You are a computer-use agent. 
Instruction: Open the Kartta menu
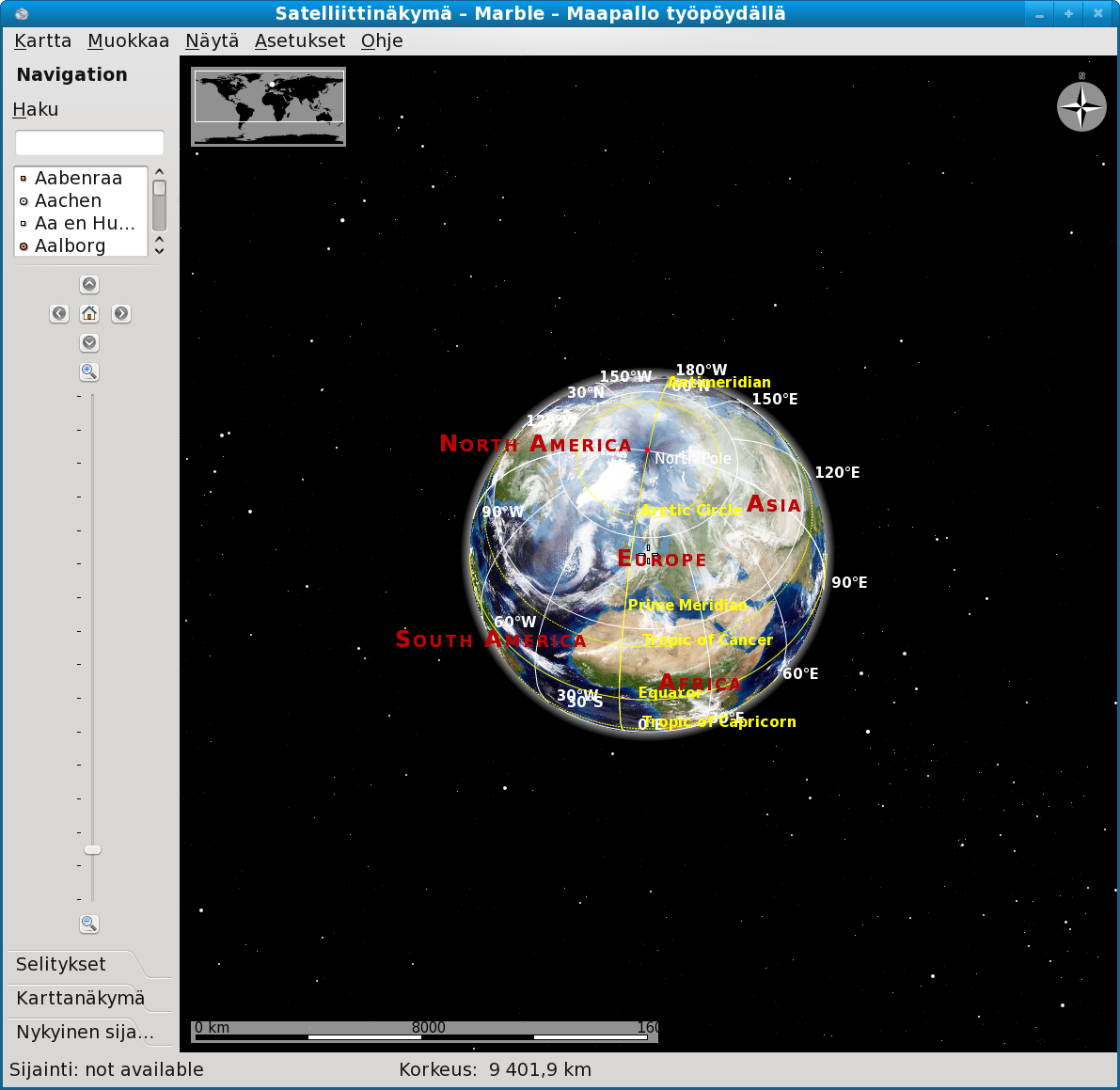(42, 40)
